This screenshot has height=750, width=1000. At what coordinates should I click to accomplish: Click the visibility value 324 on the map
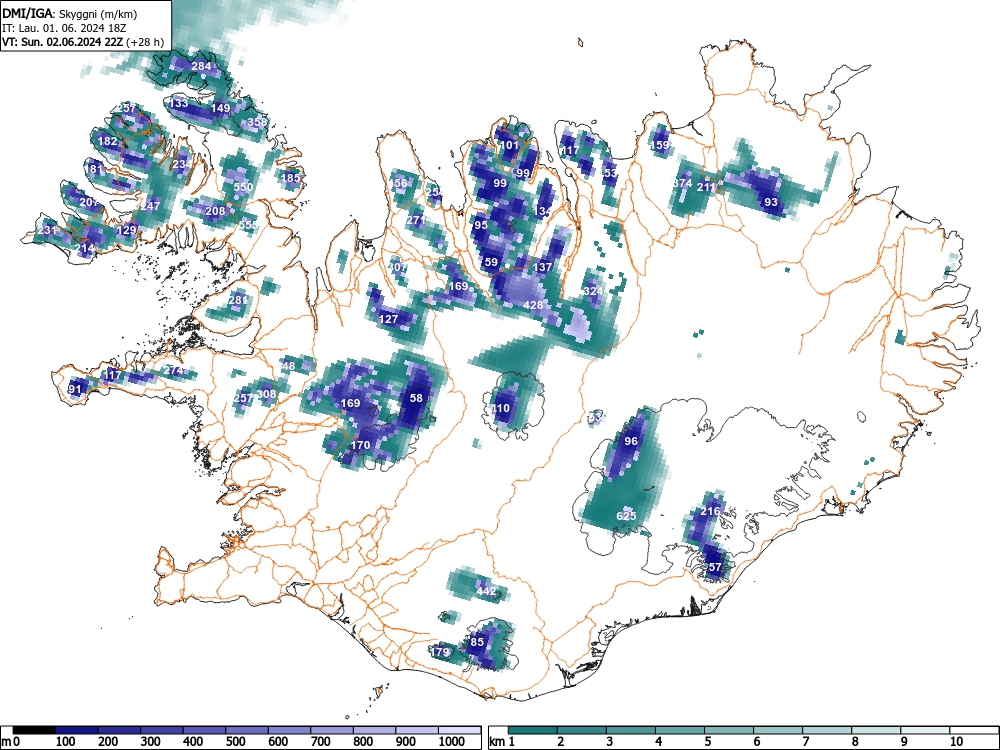point(593,291)
